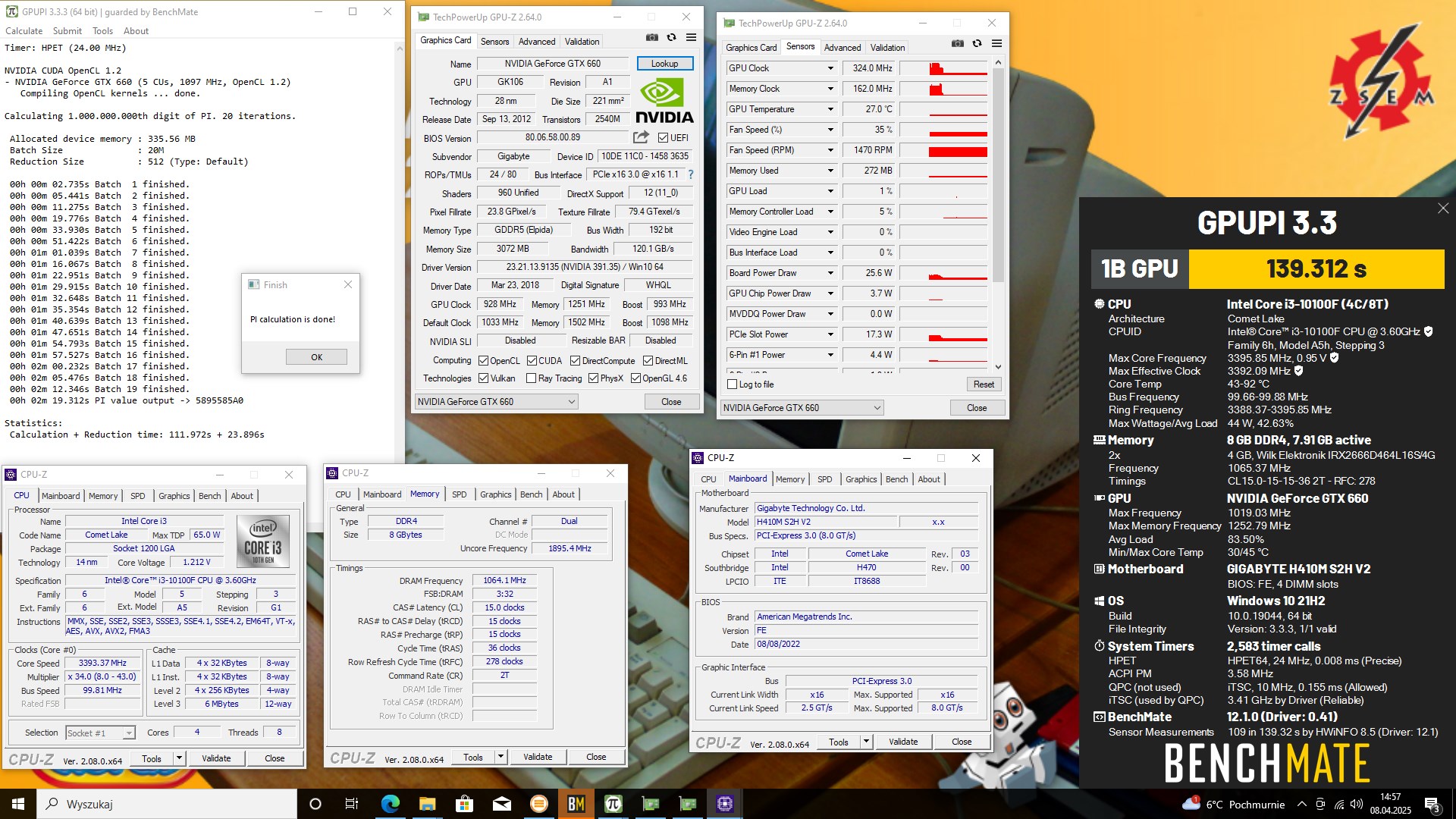Image resolution: width=1456 pixels, height=819 pixels.
Task: Click scroll up arrow in GPUPI log
Action: point(400,48)
